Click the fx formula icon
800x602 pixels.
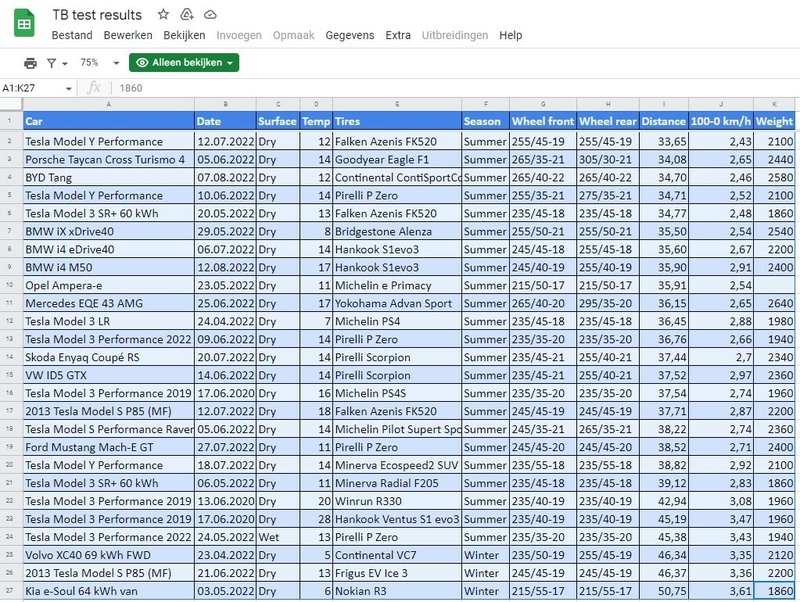coord(94,88)
